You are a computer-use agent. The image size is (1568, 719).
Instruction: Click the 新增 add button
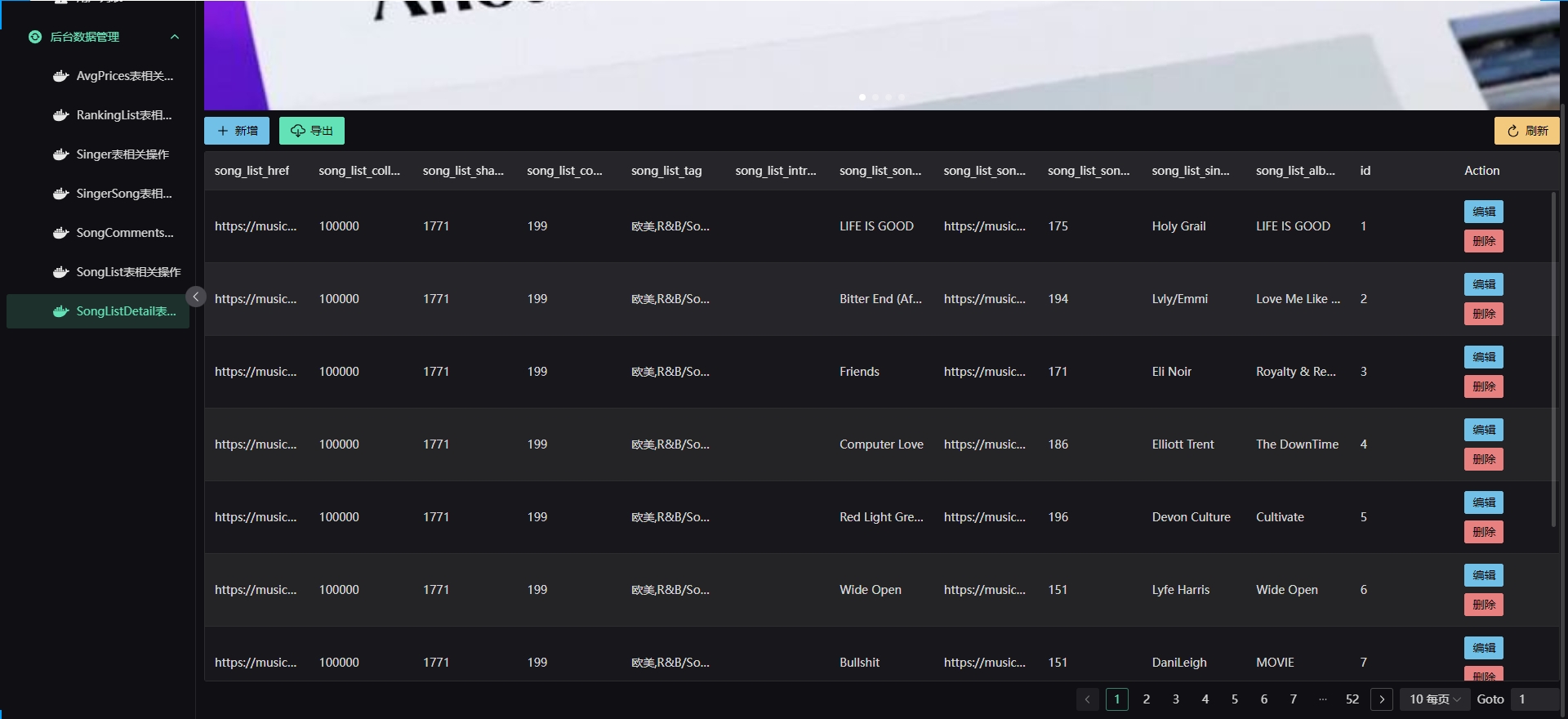[x=237, y=131]
